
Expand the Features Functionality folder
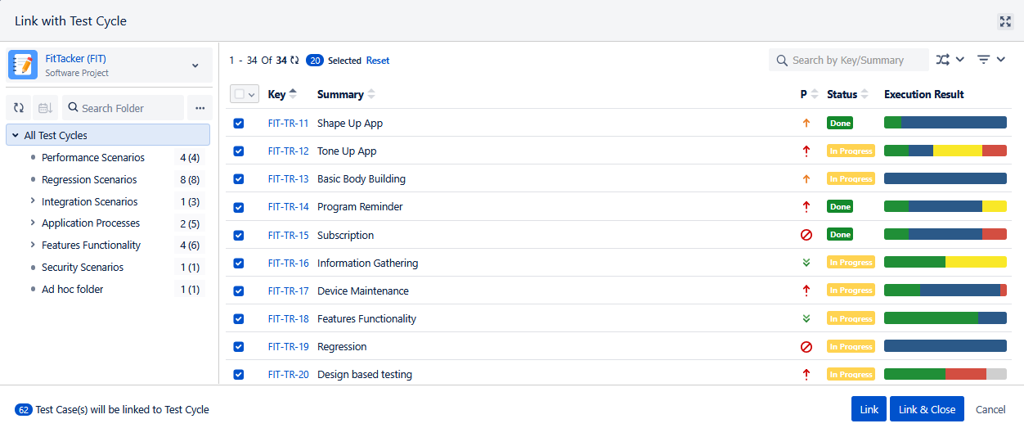pos(33,245)
